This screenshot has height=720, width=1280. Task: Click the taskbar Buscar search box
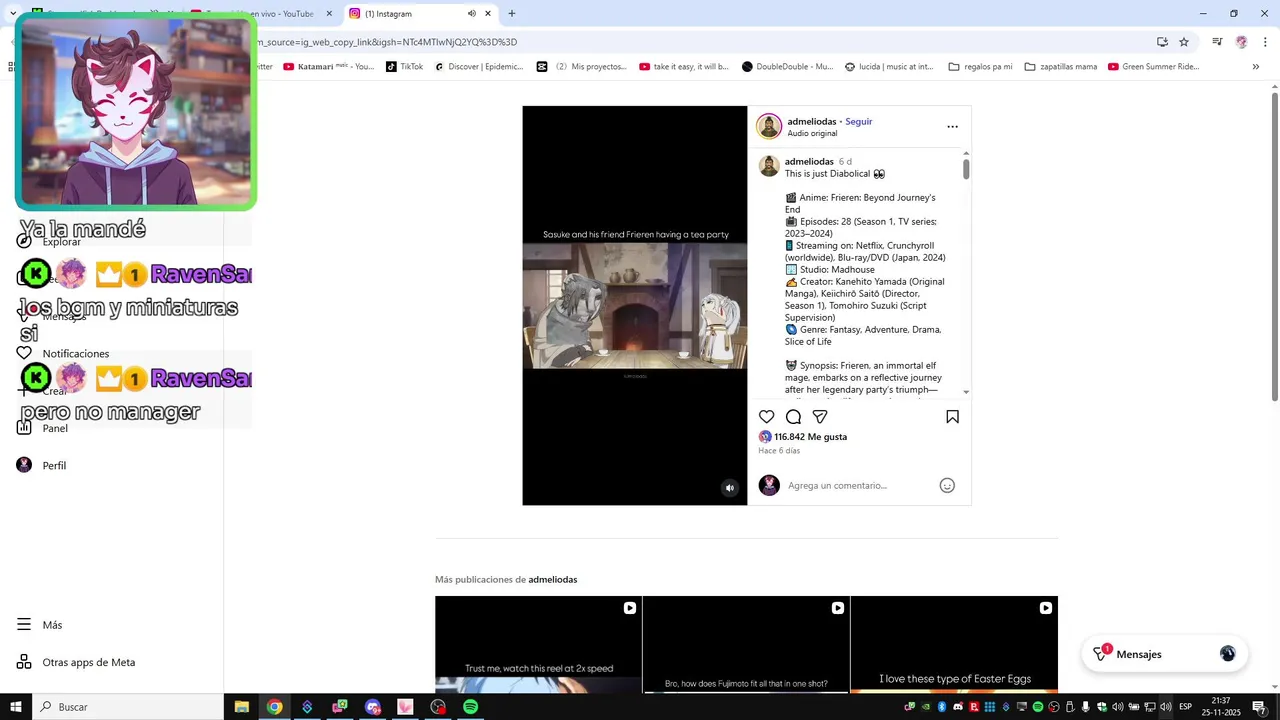pyautogui.click(x=128, y=707)
